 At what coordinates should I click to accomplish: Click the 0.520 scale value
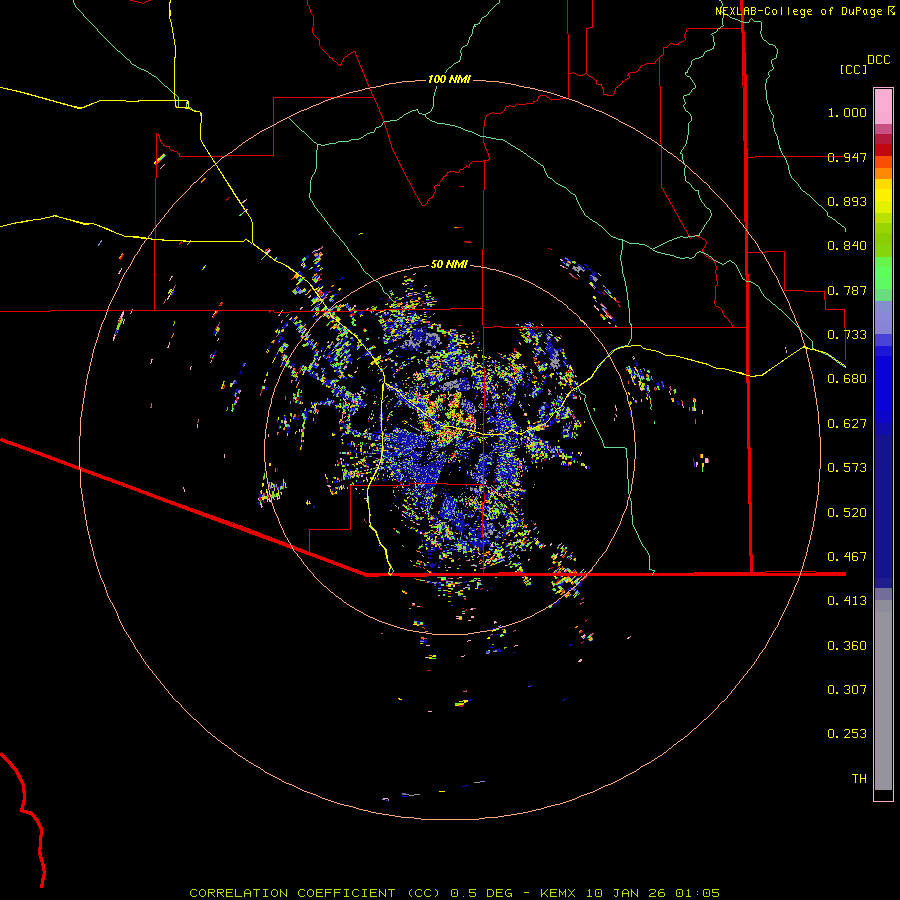pyautogui.click(x=847, y=513)
